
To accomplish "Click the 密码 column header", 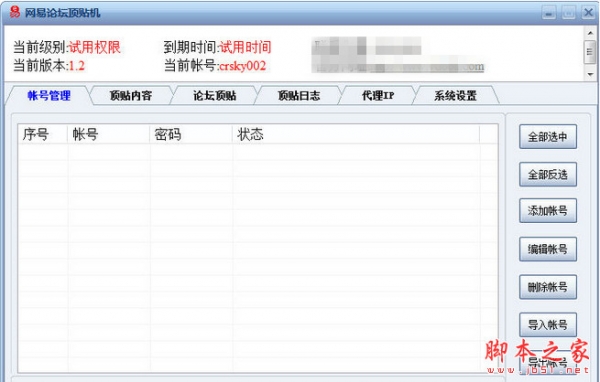I will [191, 134].
